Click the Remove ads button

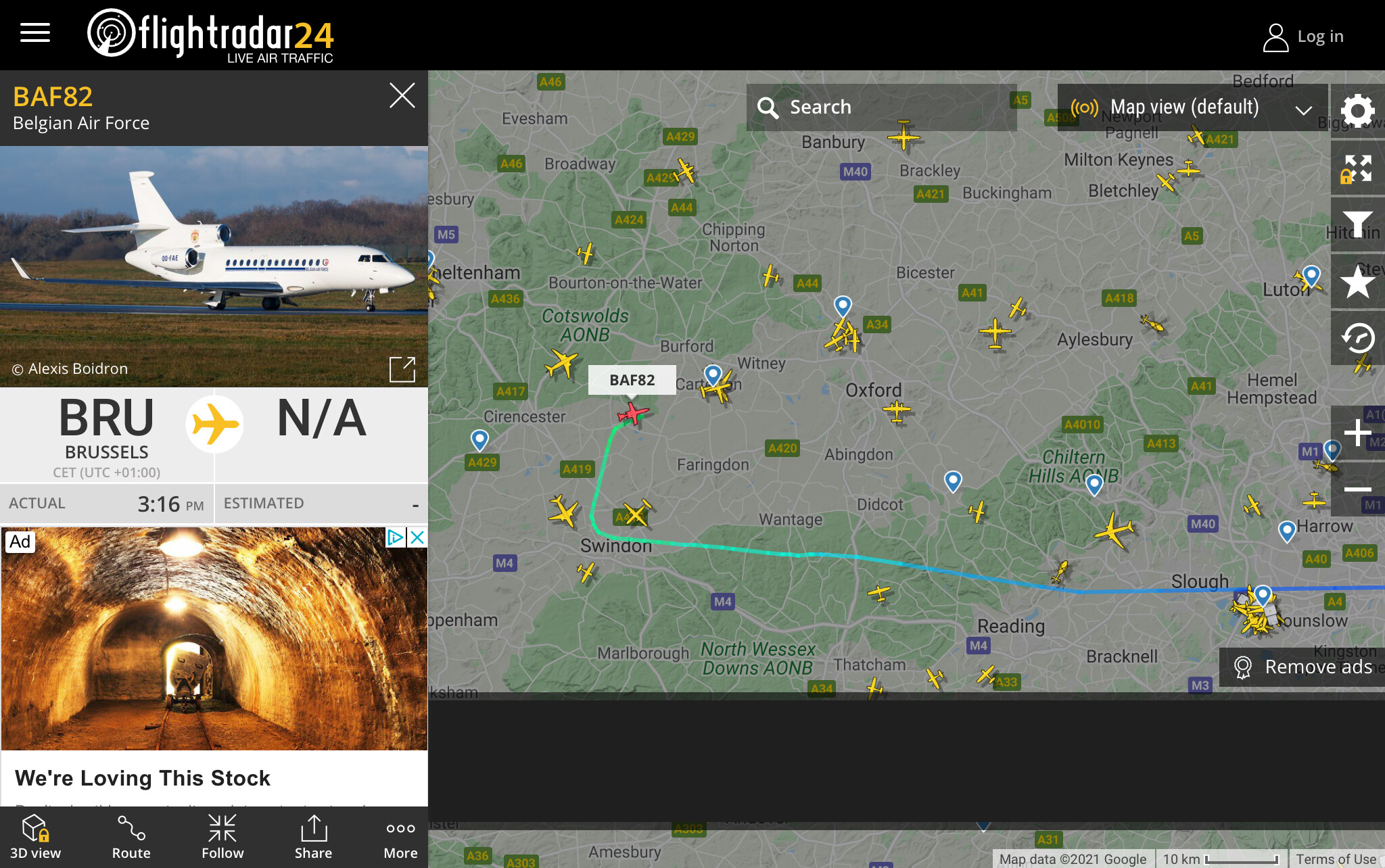[1302, 667]
